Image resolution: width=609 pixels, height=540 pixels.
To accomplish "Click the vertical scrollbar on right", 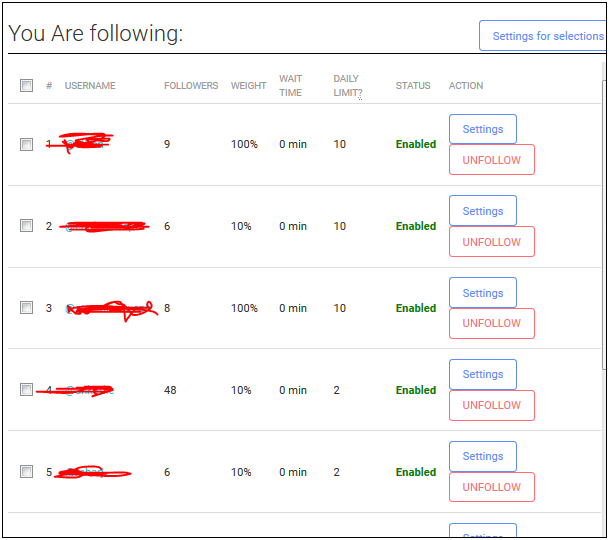I will (x=604, y=225).
